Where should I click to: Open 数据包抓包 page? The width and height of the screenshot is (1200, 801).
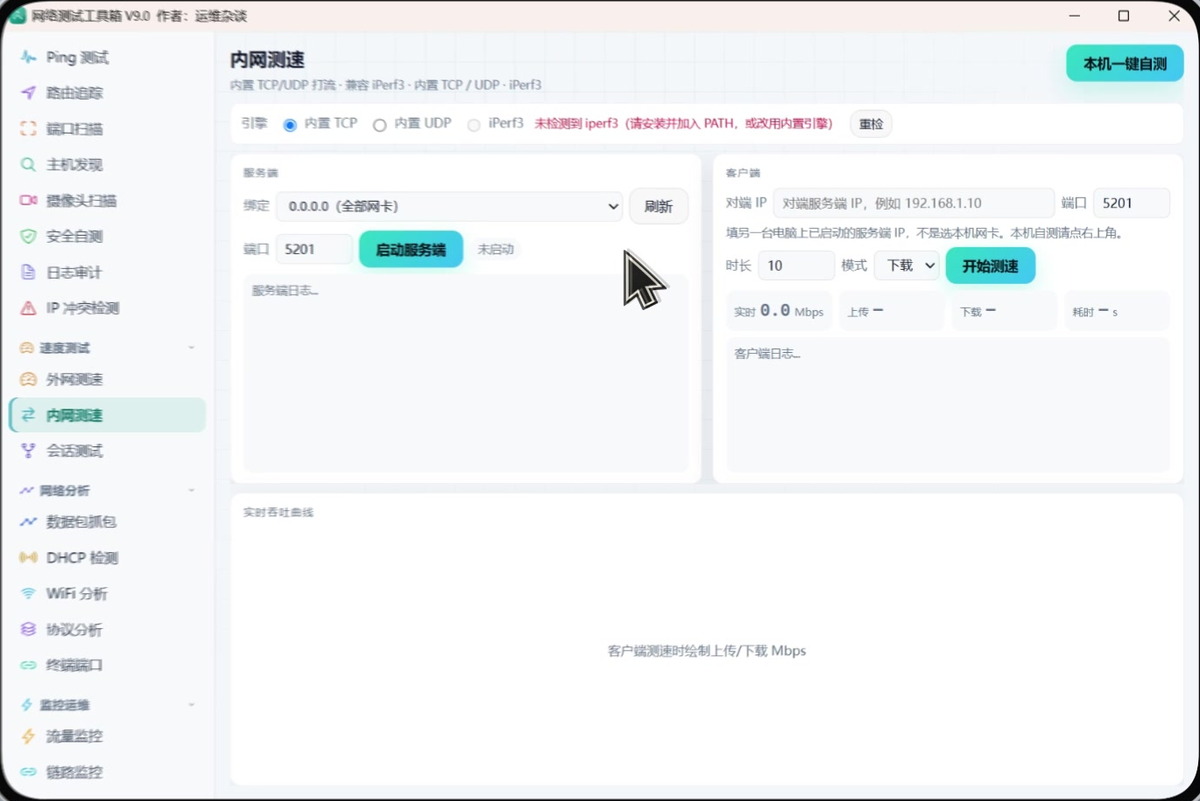pos(107,522)
